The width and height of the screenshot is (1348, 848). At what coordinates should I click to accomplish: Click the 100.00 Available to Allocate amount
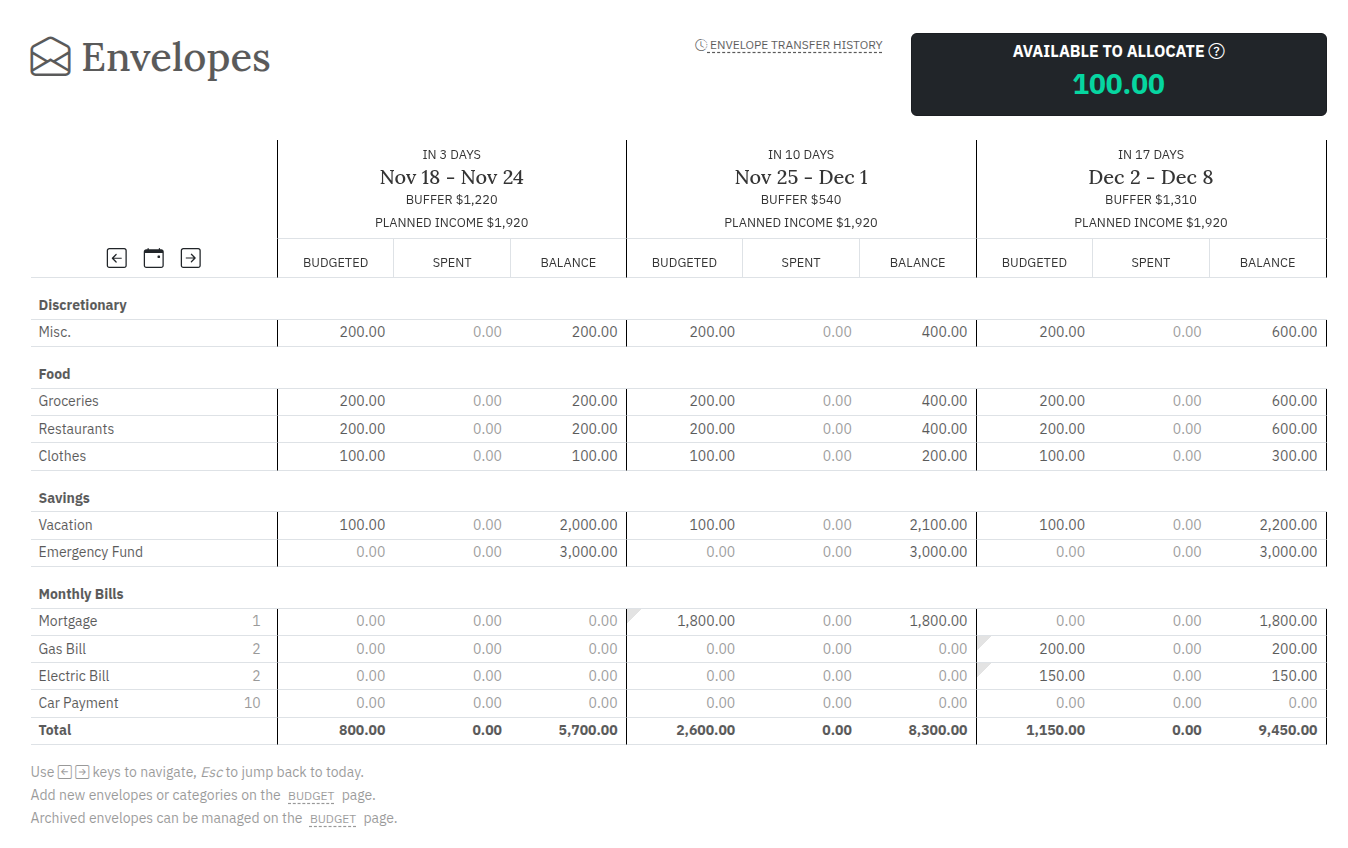click(1118, 85)
